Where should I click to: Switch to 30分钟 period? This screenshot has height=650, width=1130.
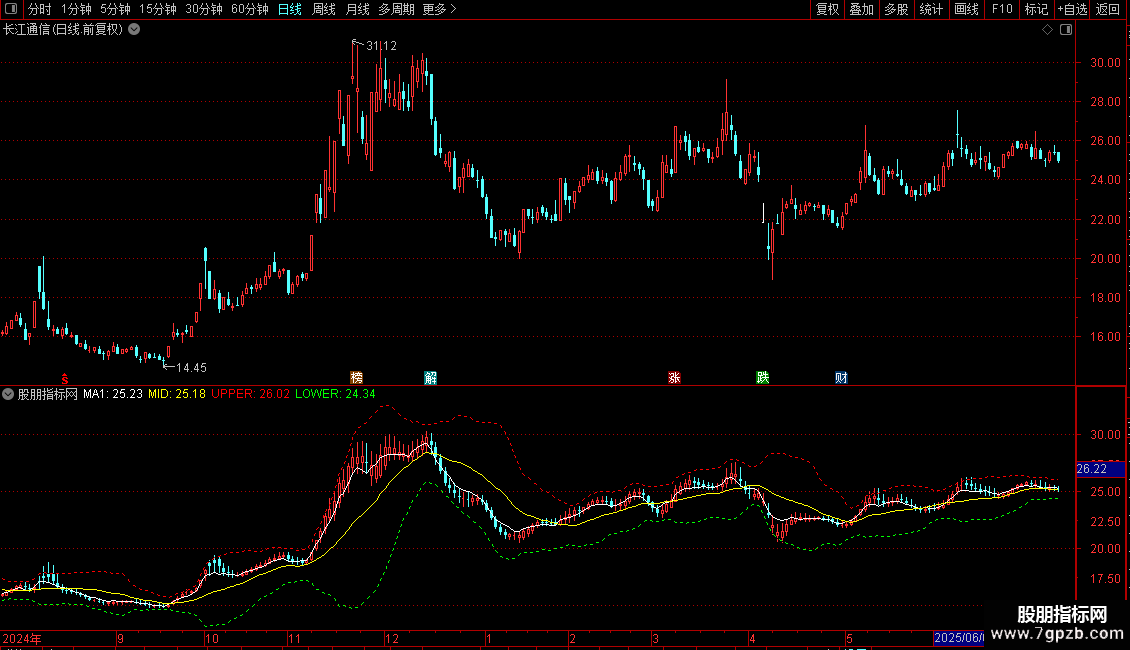pyautogui.click(x=203, y=9)
